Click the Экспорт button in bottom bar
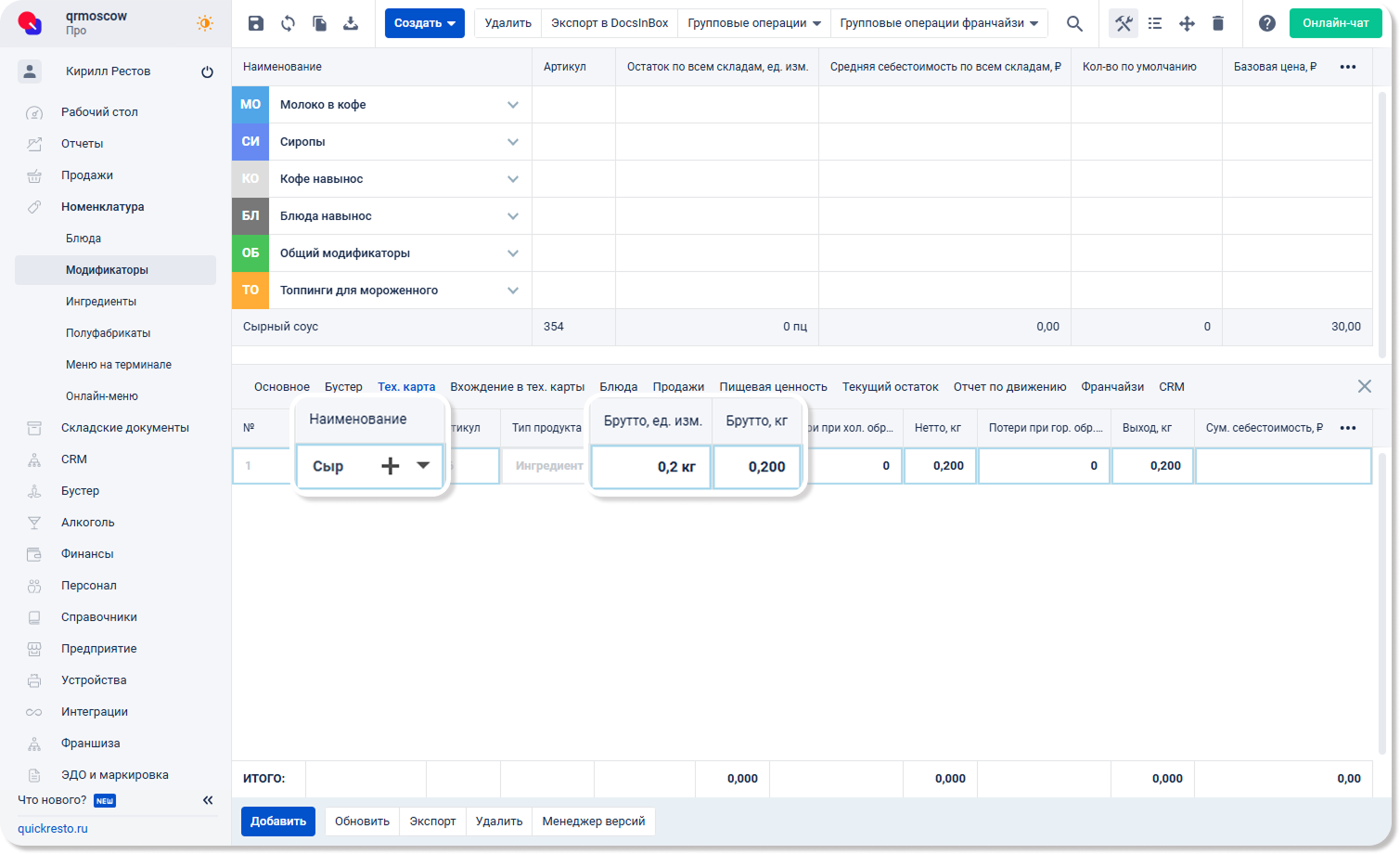Viewport: 1400px width, 854px height. tap(433, 822)
